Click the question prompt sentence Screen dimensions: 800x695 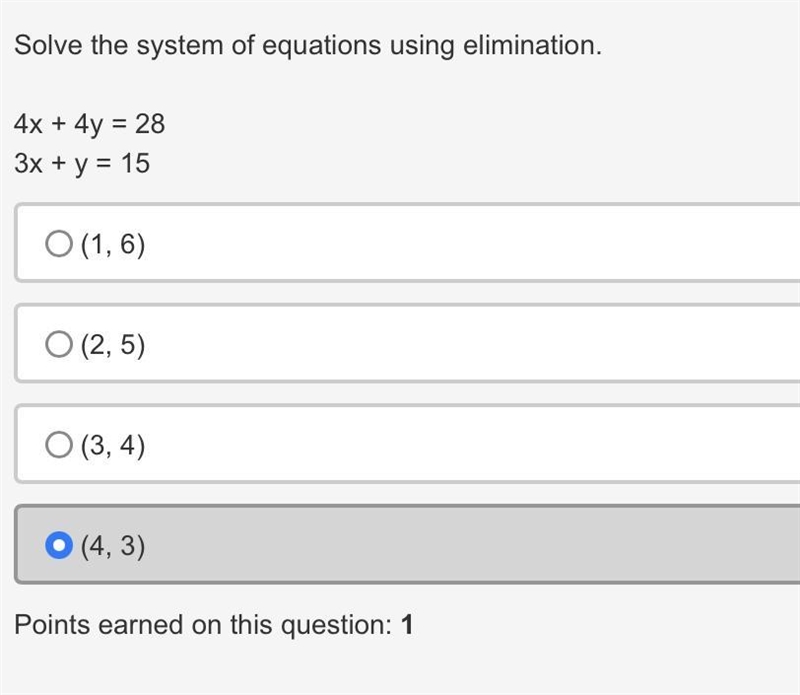(308, 45)
